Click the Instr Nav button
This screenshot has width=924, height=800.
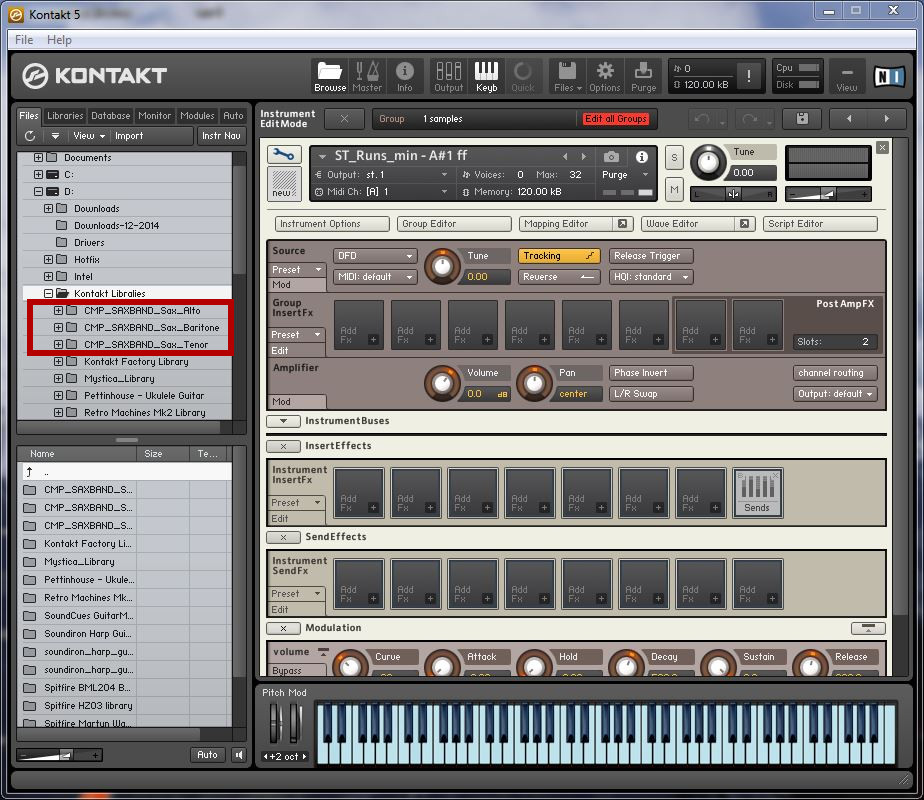(221, 136)
